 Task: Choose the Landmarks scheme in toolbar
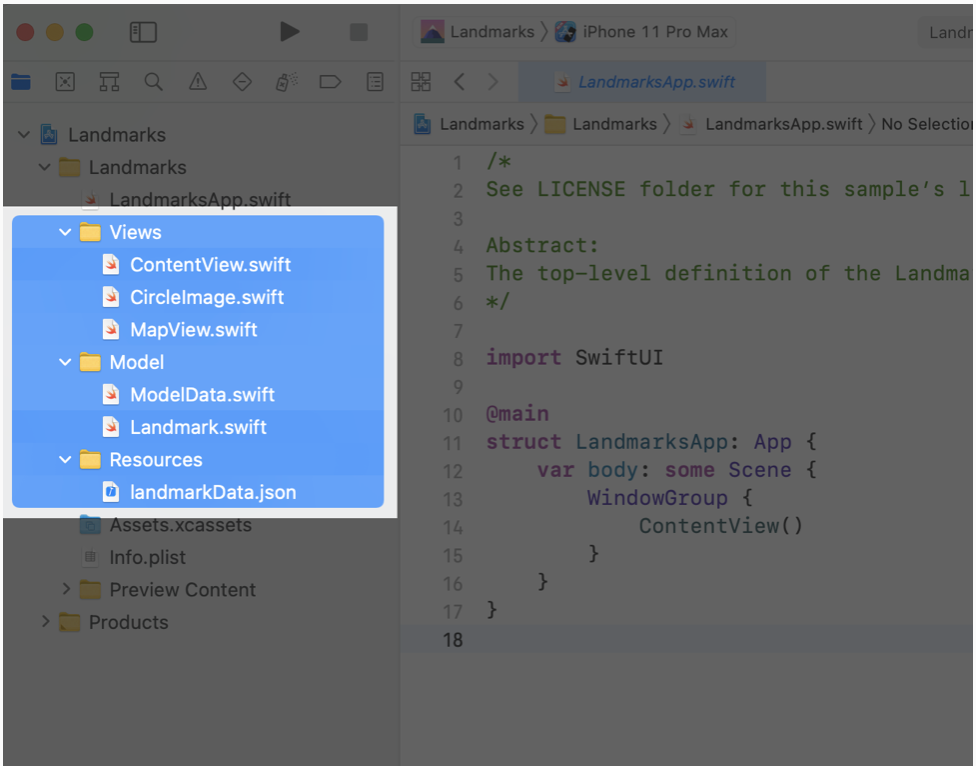pos(477,32)
